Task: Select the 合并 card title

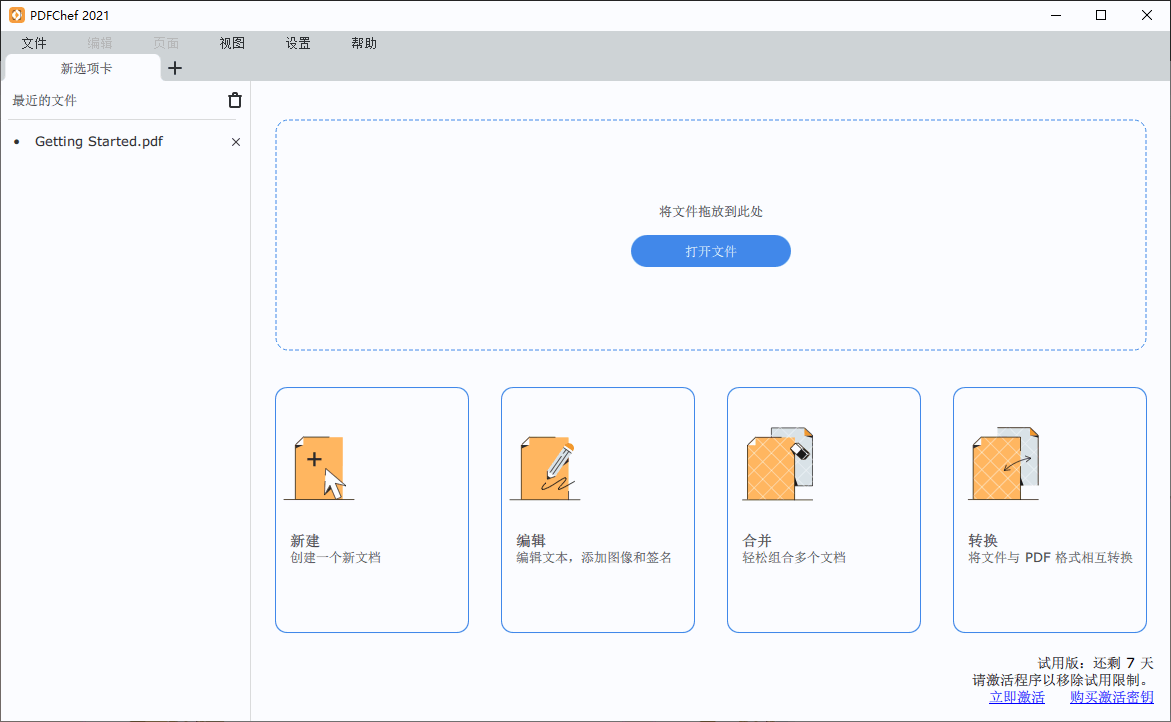Action: click(x=757, y=541)
